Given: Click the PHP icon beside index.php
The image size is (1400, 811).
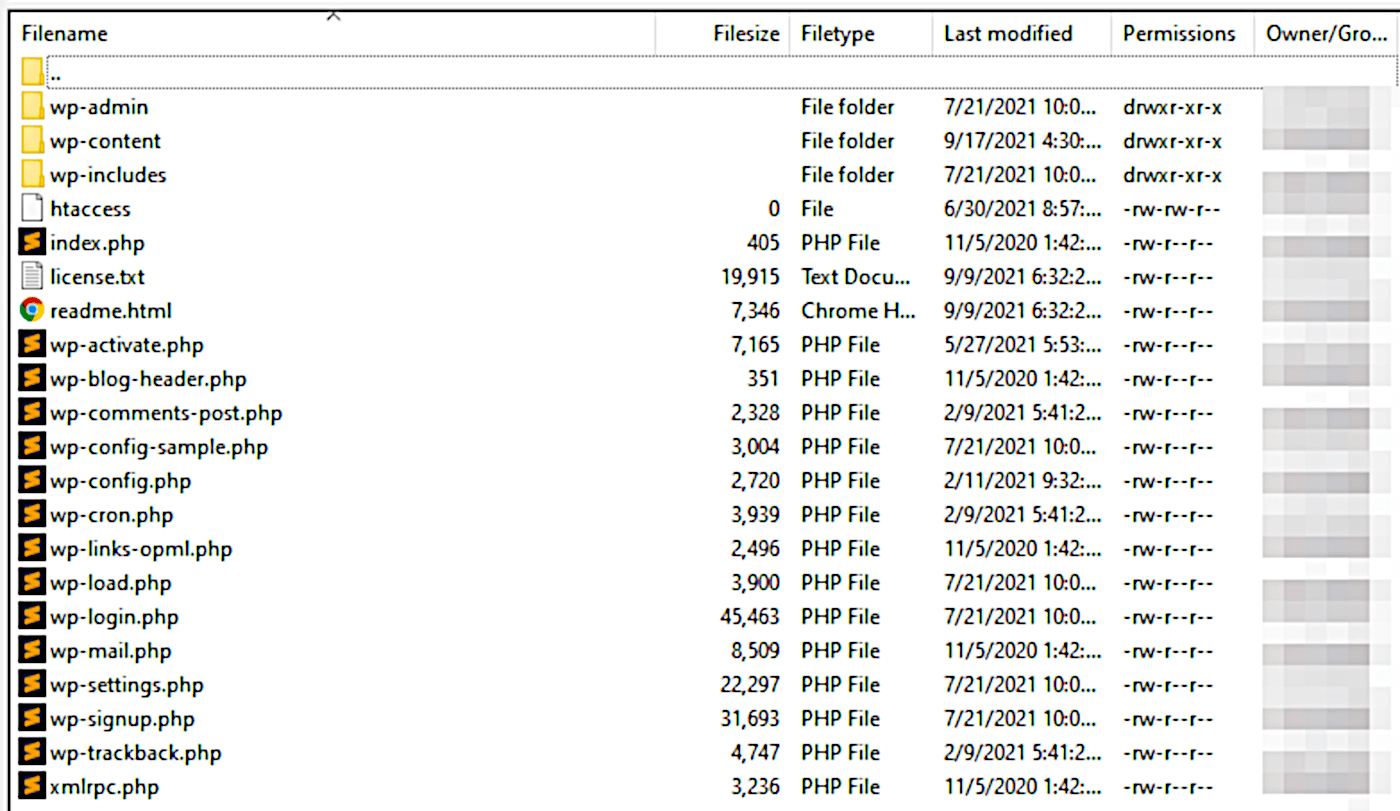Looking at the screenshot, I should 31,242.
